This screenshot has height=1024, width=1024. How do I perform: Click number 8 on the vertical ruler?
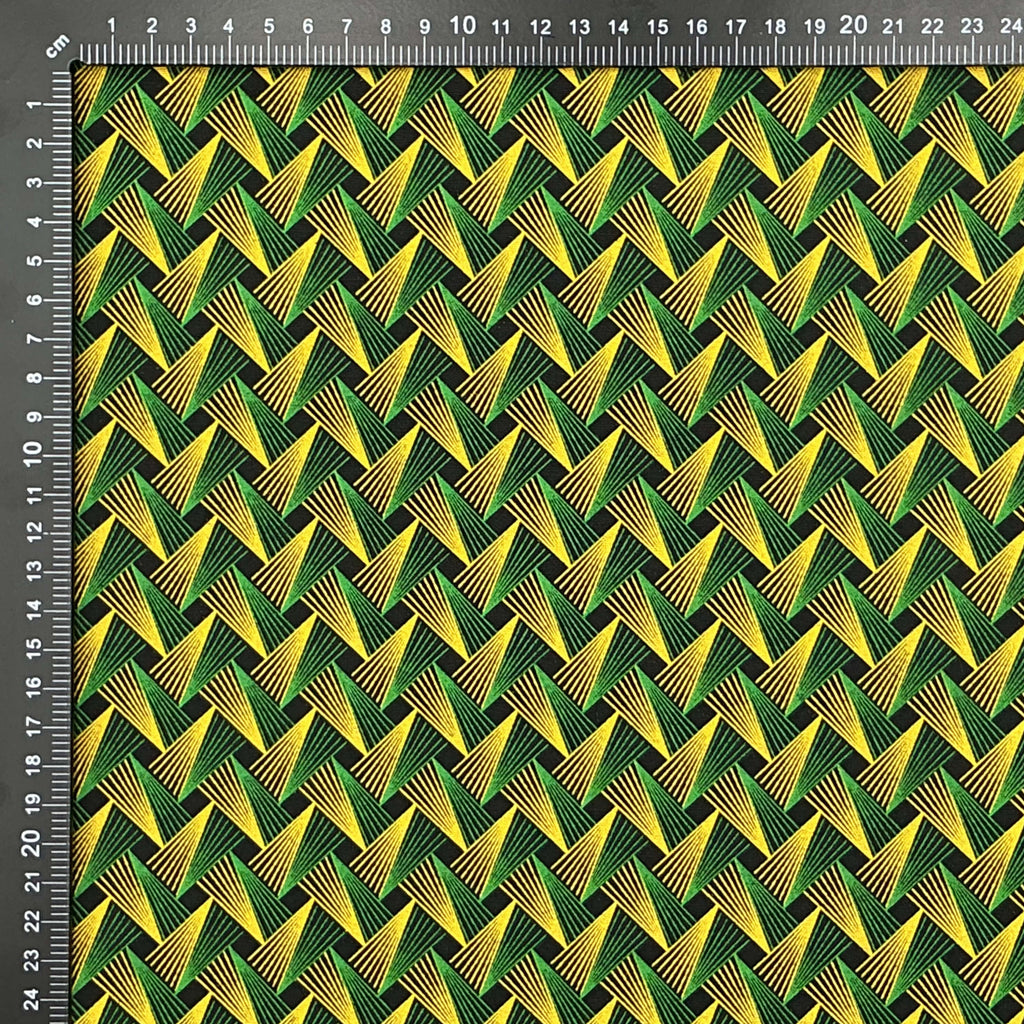click(34, 377)
